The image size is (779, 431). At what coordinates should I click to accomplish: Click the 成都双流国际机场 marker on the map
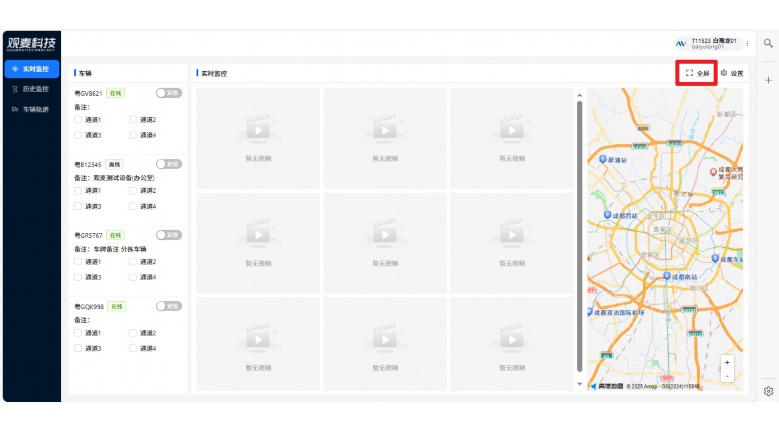click(590, 312)
